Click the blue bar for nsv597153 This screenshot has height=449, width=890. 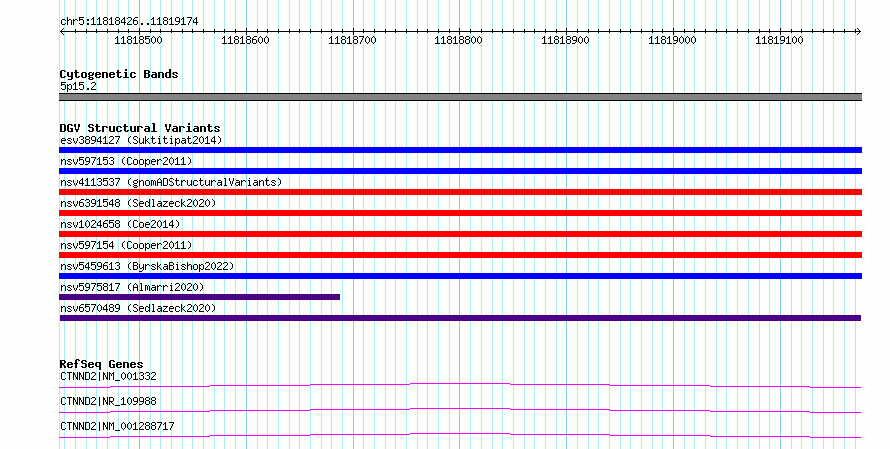pos(460,171)
